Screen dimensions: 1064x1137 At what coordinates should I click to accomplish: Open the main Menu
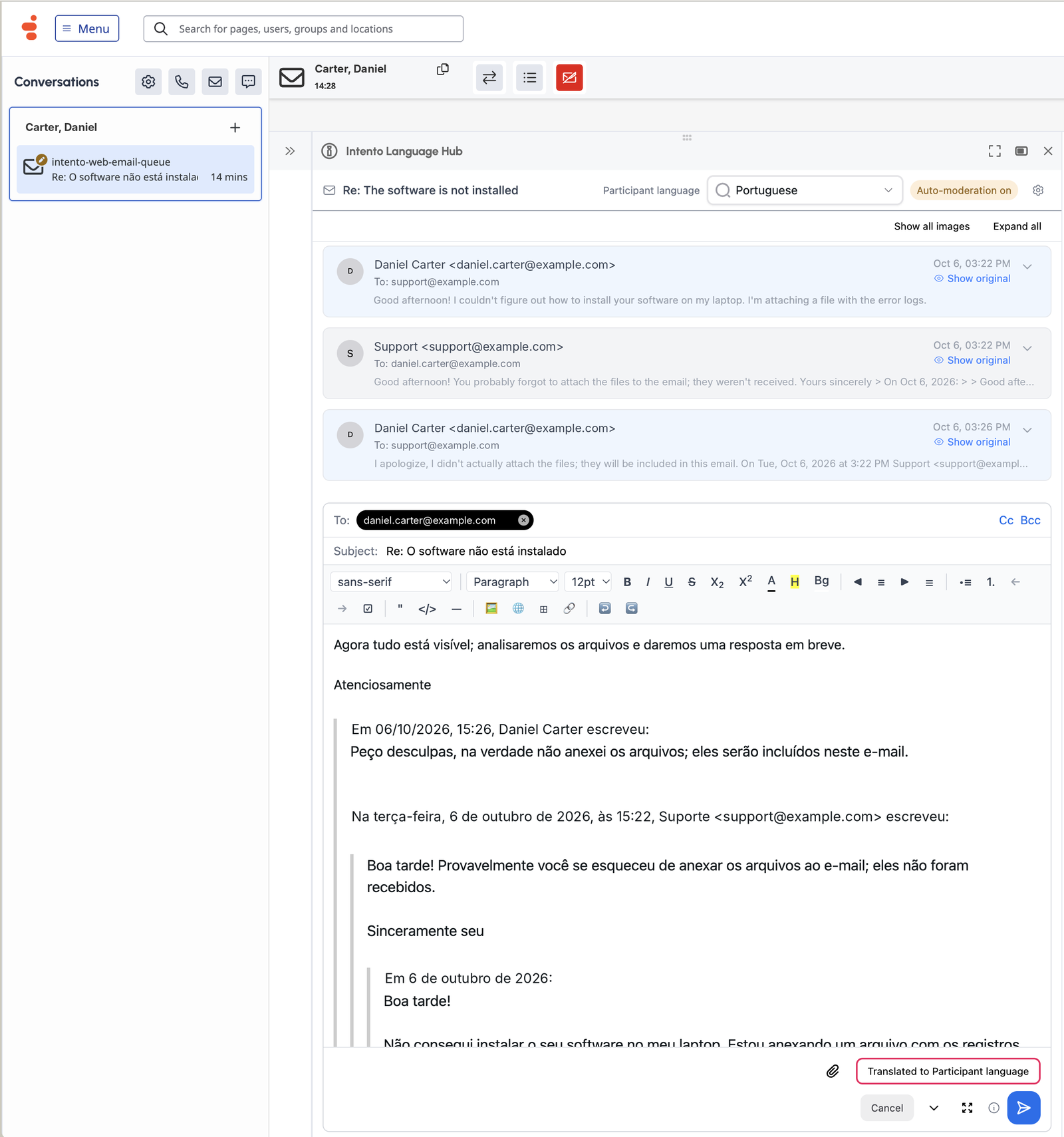tap(87, 29)
